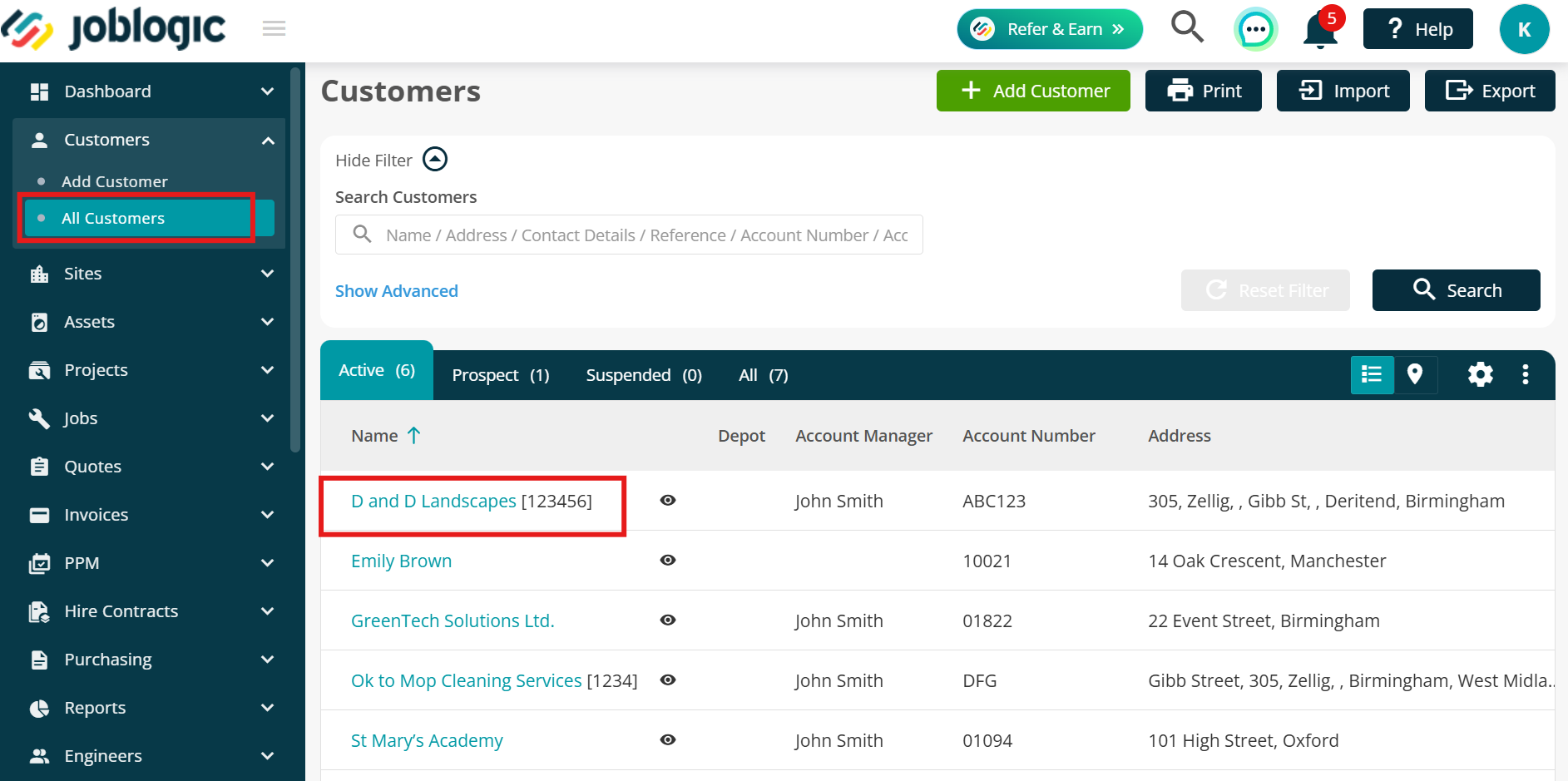
Task: Expand the Quotes menu chevron
Action: point(267,467)
